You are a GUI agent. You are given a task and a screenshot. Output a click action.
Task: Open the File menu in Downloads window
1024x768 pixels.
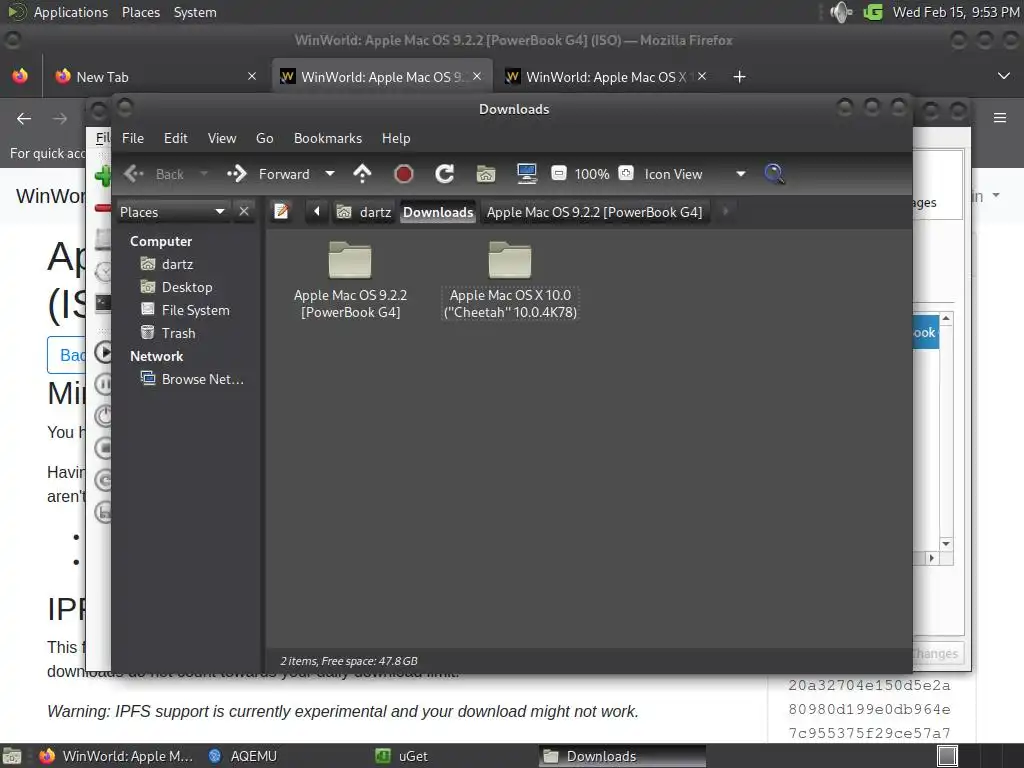point(133,138)
